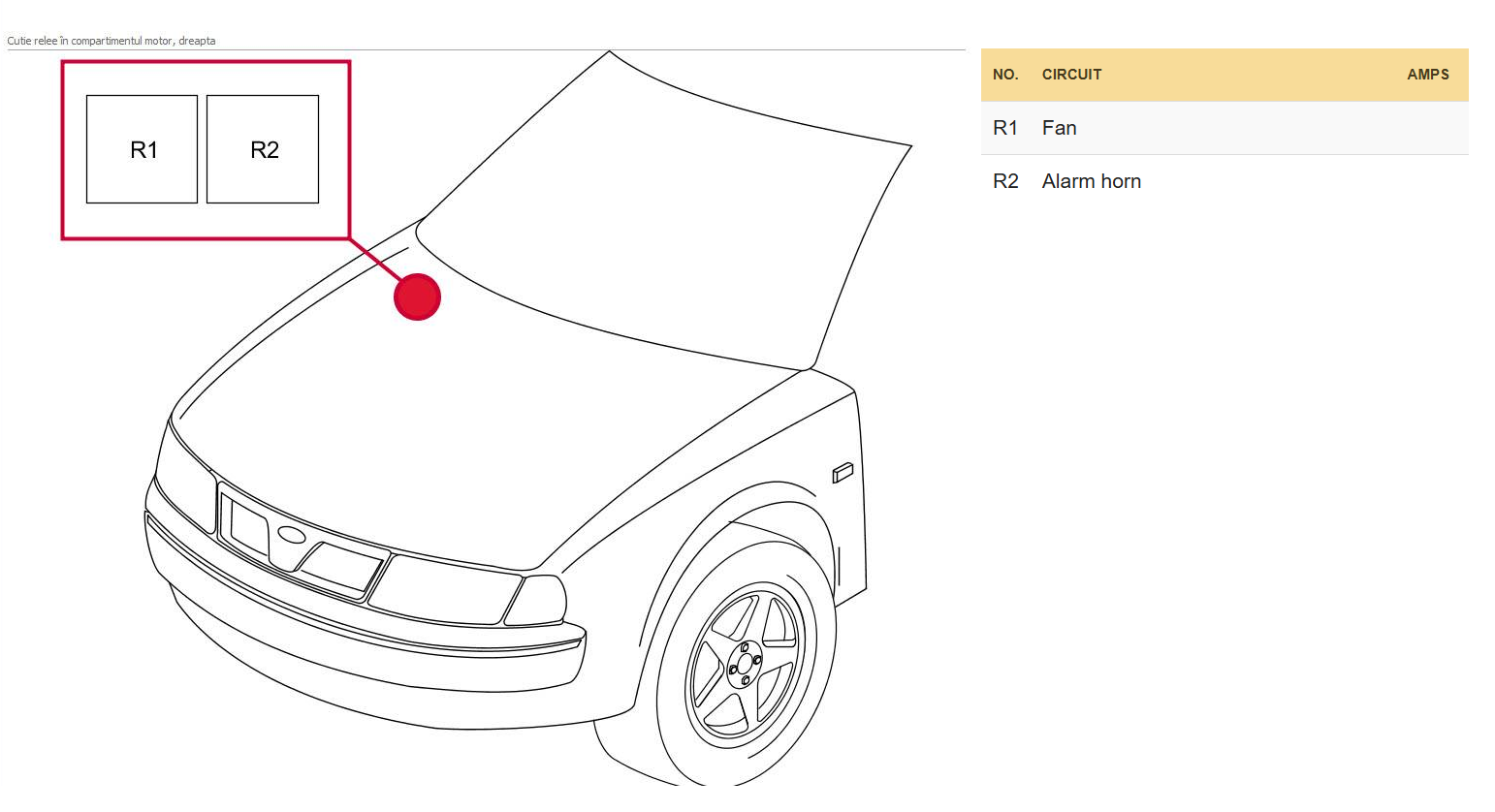Click the R2 relay box in diagram

click(263, 149)
